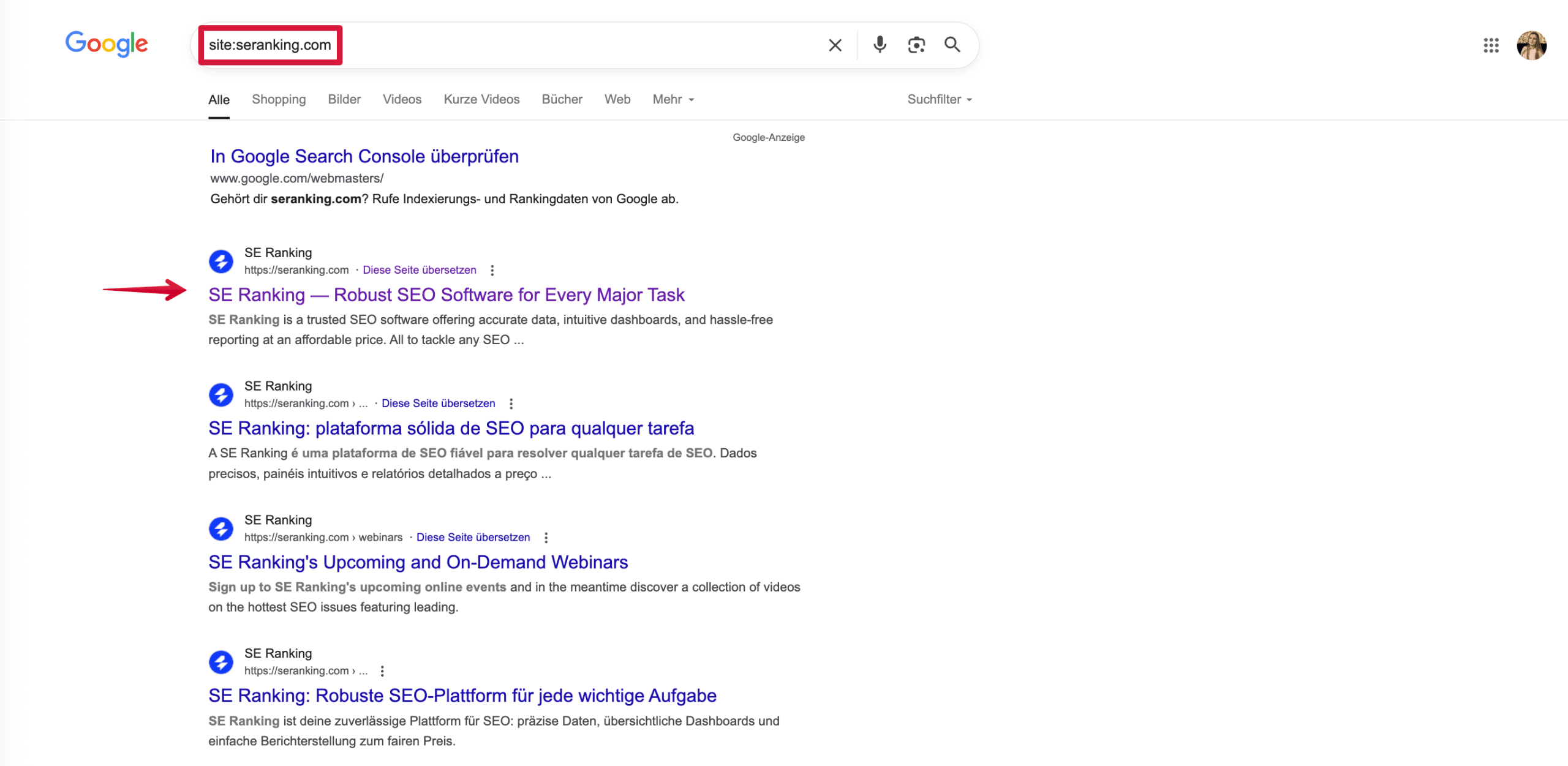Open the account profile avatar
The width and height of the screenshot is (1568, 766).
click(1531, 45)
